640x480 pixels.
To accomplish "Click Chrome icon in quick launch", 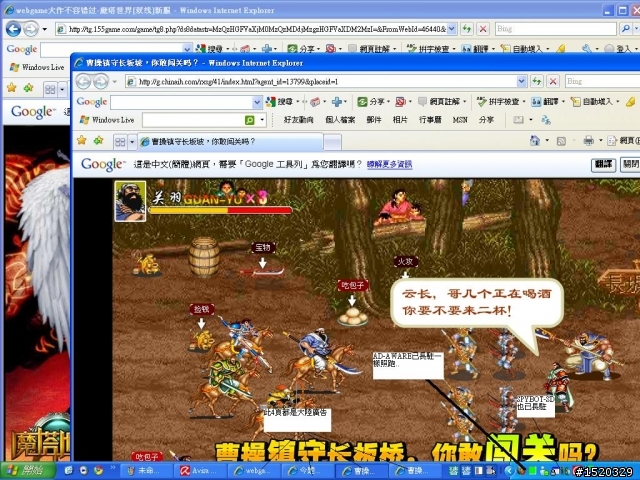I will (98, 470).
